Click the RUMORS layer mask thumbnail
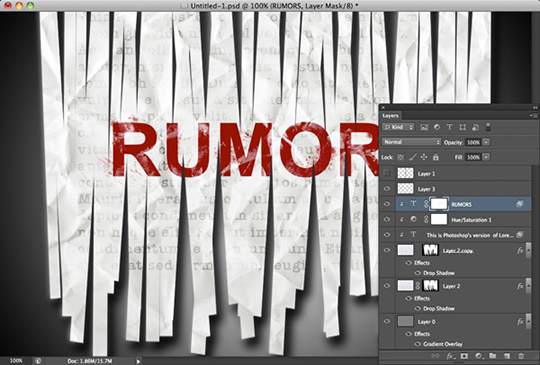540x365 pixels. coord(439,204)
